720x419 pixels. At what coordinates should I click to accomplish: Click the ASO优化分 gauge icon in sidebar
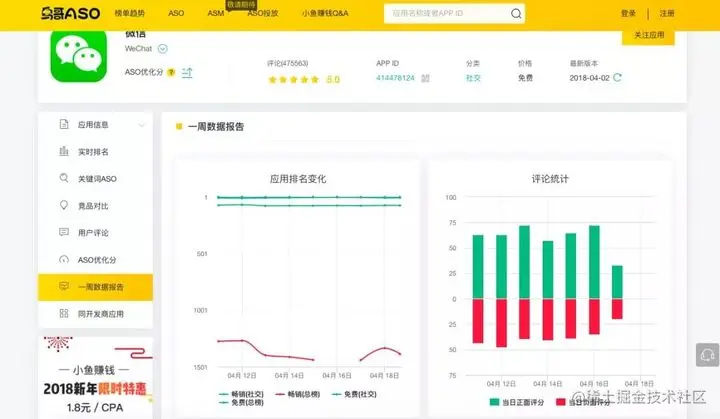(x=64, y=259)
